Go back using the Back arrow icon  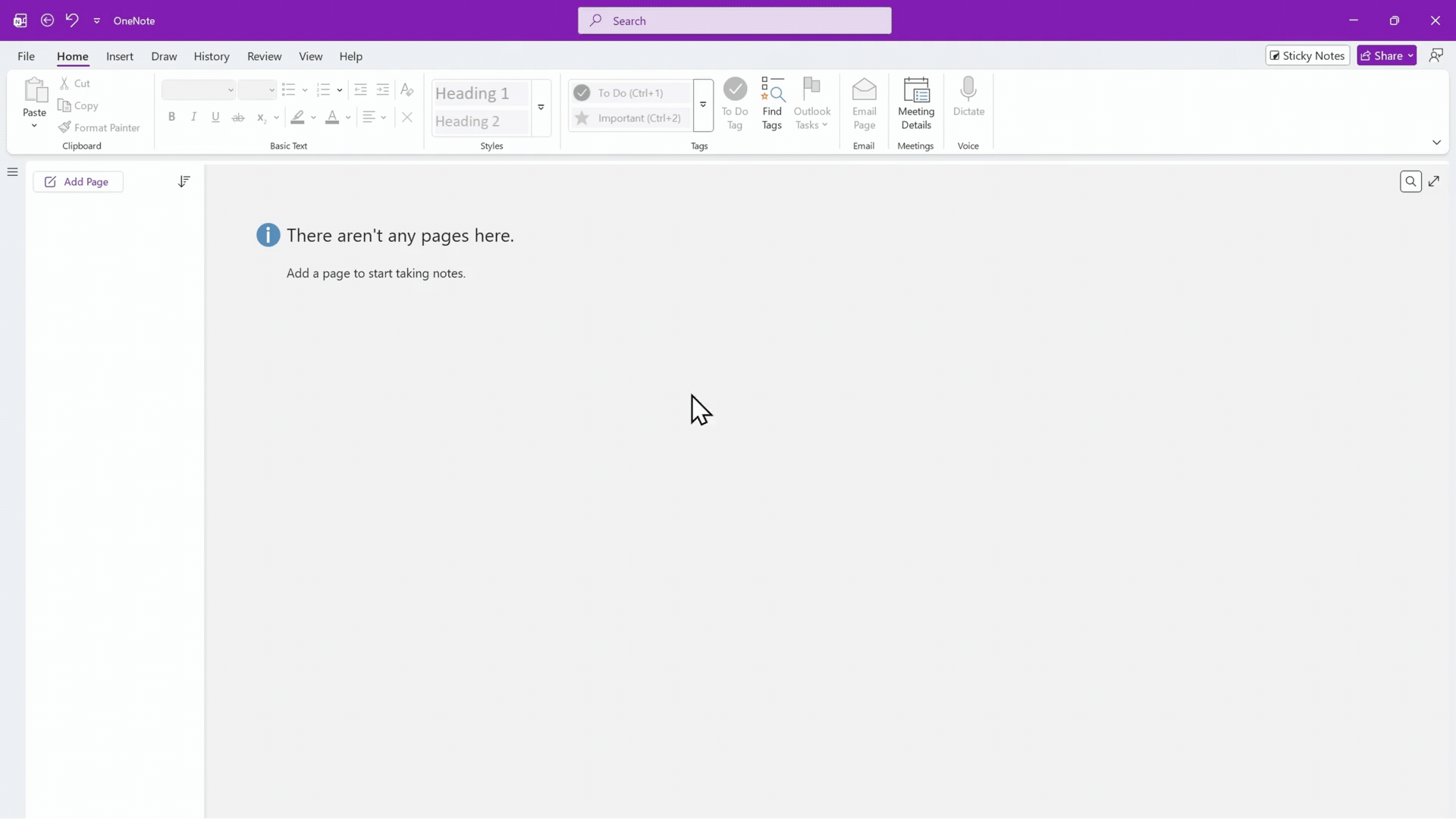tap(47, 20)
